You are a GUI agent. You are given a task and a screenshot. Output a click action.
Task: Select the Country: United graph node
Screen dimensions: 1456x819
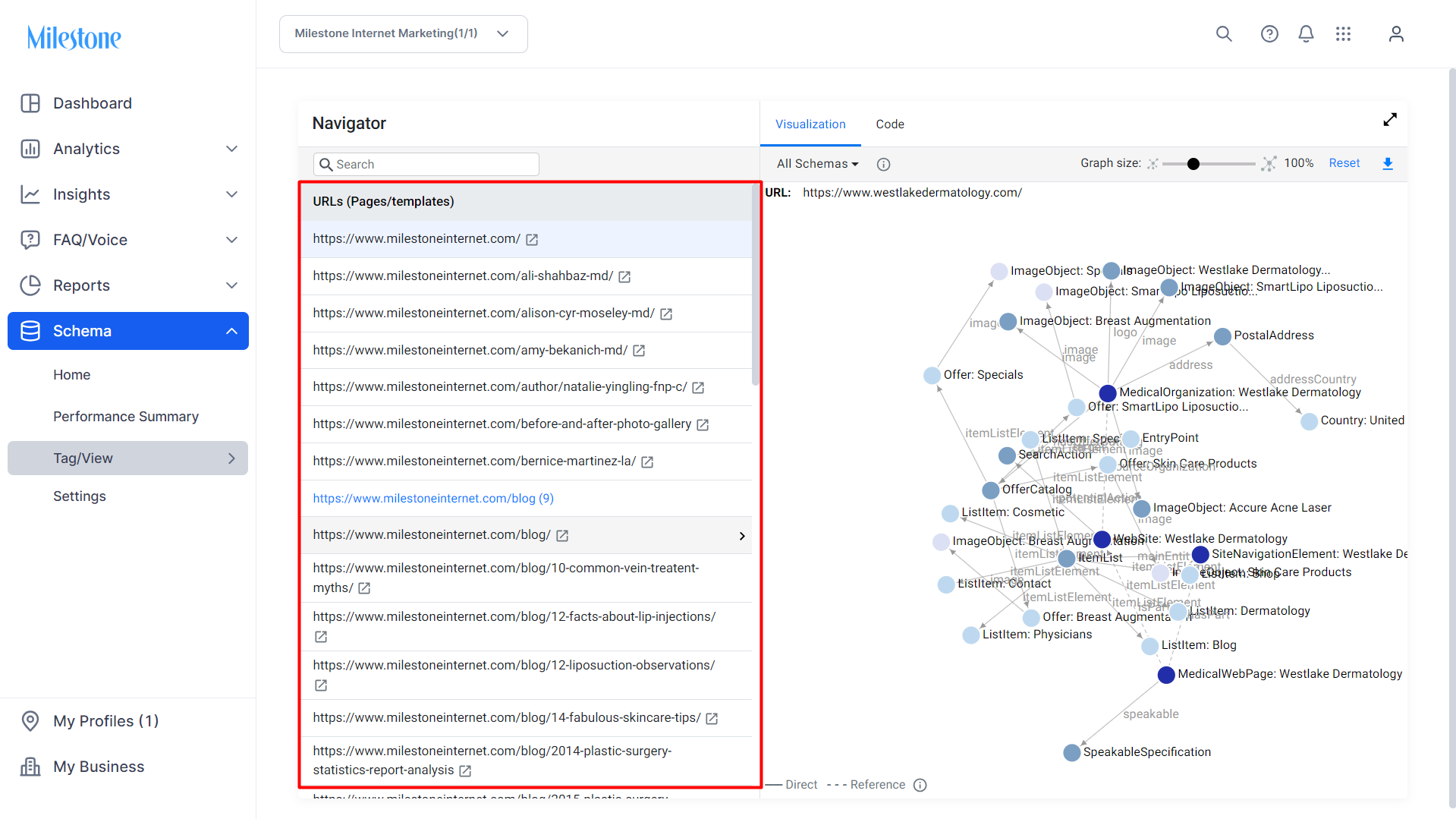point(1310,421)
